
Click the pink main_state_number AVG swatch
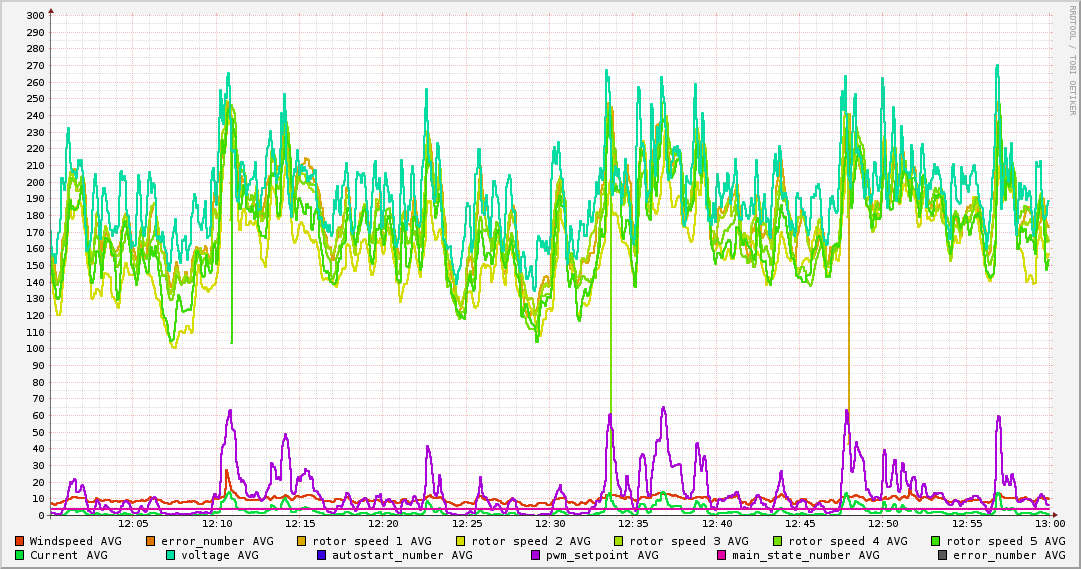click(722, 555)
